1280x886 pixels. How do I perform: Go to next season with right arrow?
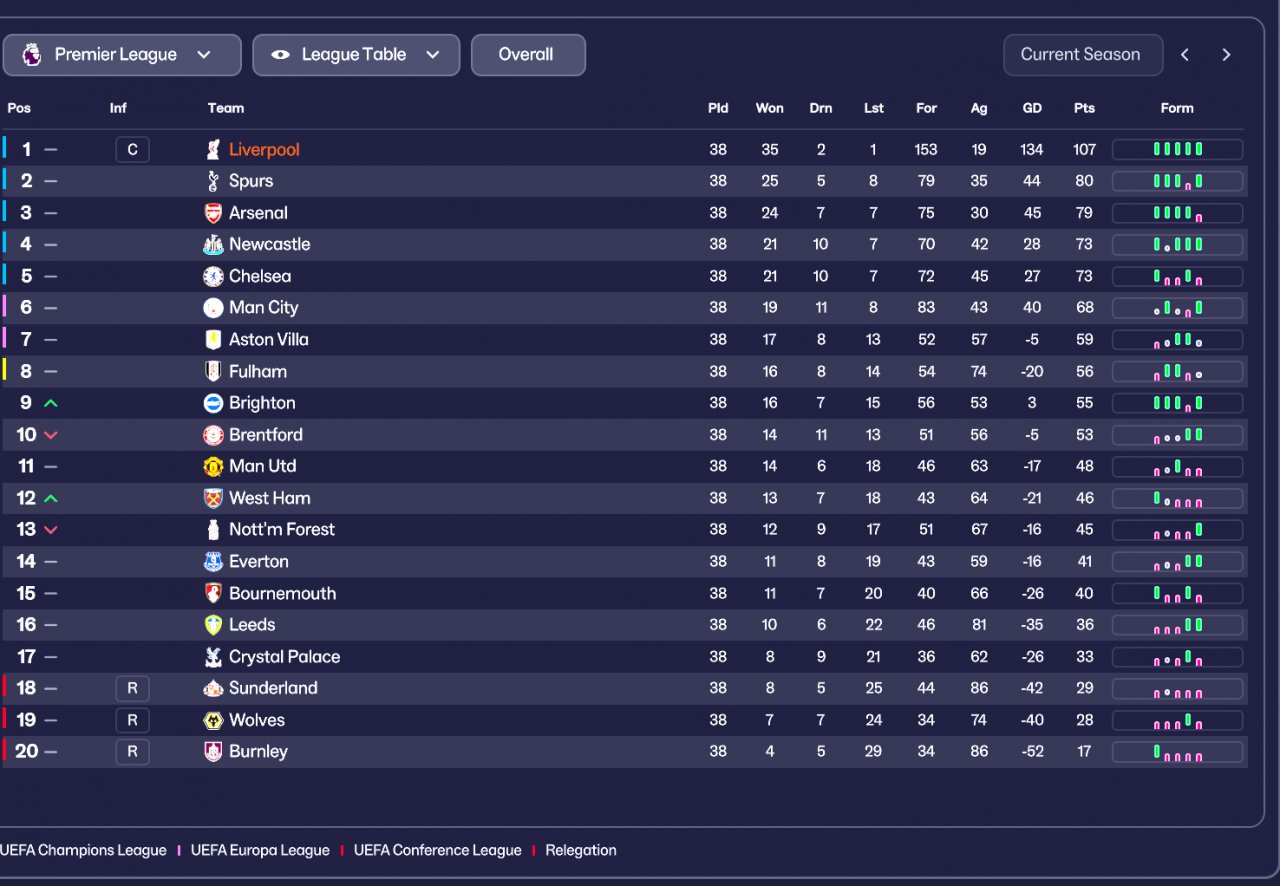click(x=1226, y=55)
